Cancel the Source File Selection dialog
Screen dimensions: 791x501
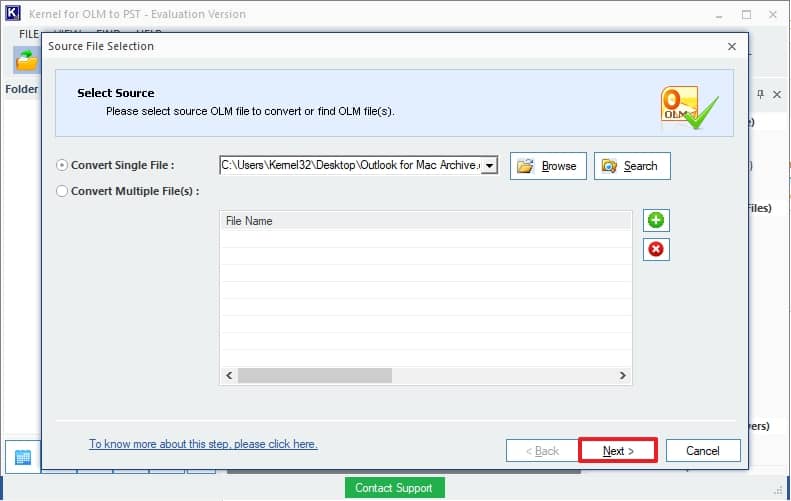click(703, 451)
